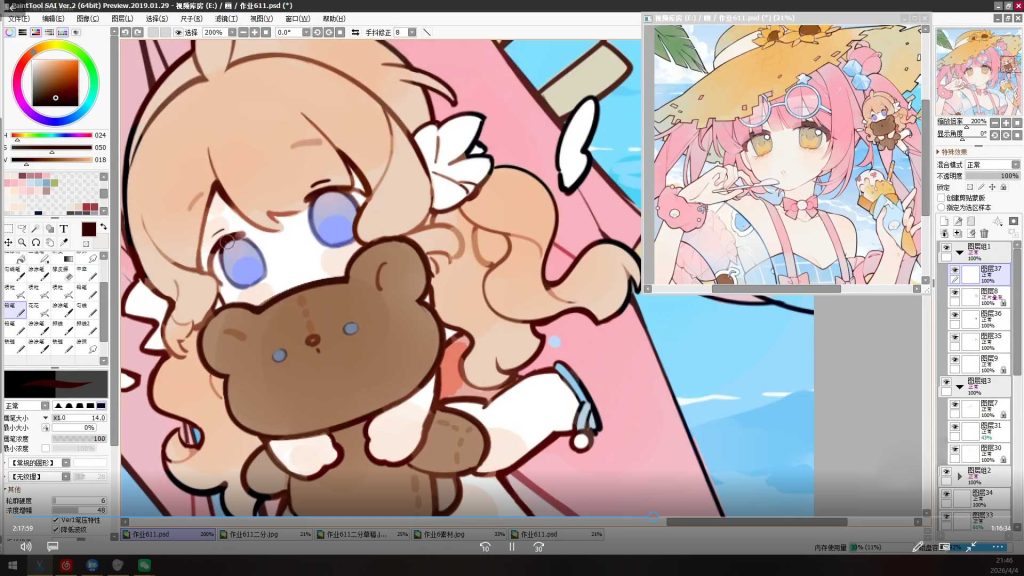Adjust the brush size slider
This screenshot has height=576, width=1024.
coord(79,417)
